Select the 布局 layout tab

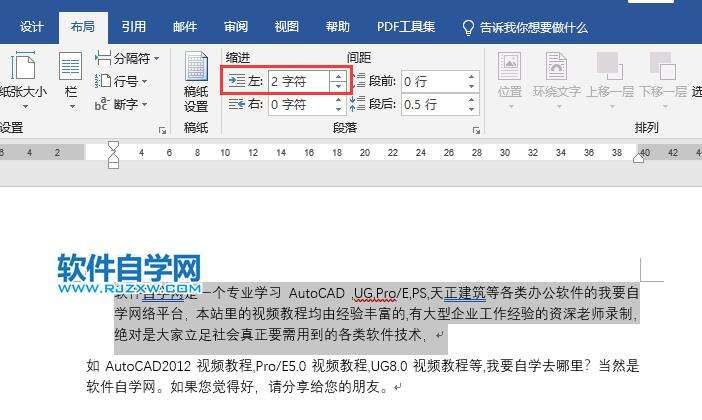click(83, 27)
